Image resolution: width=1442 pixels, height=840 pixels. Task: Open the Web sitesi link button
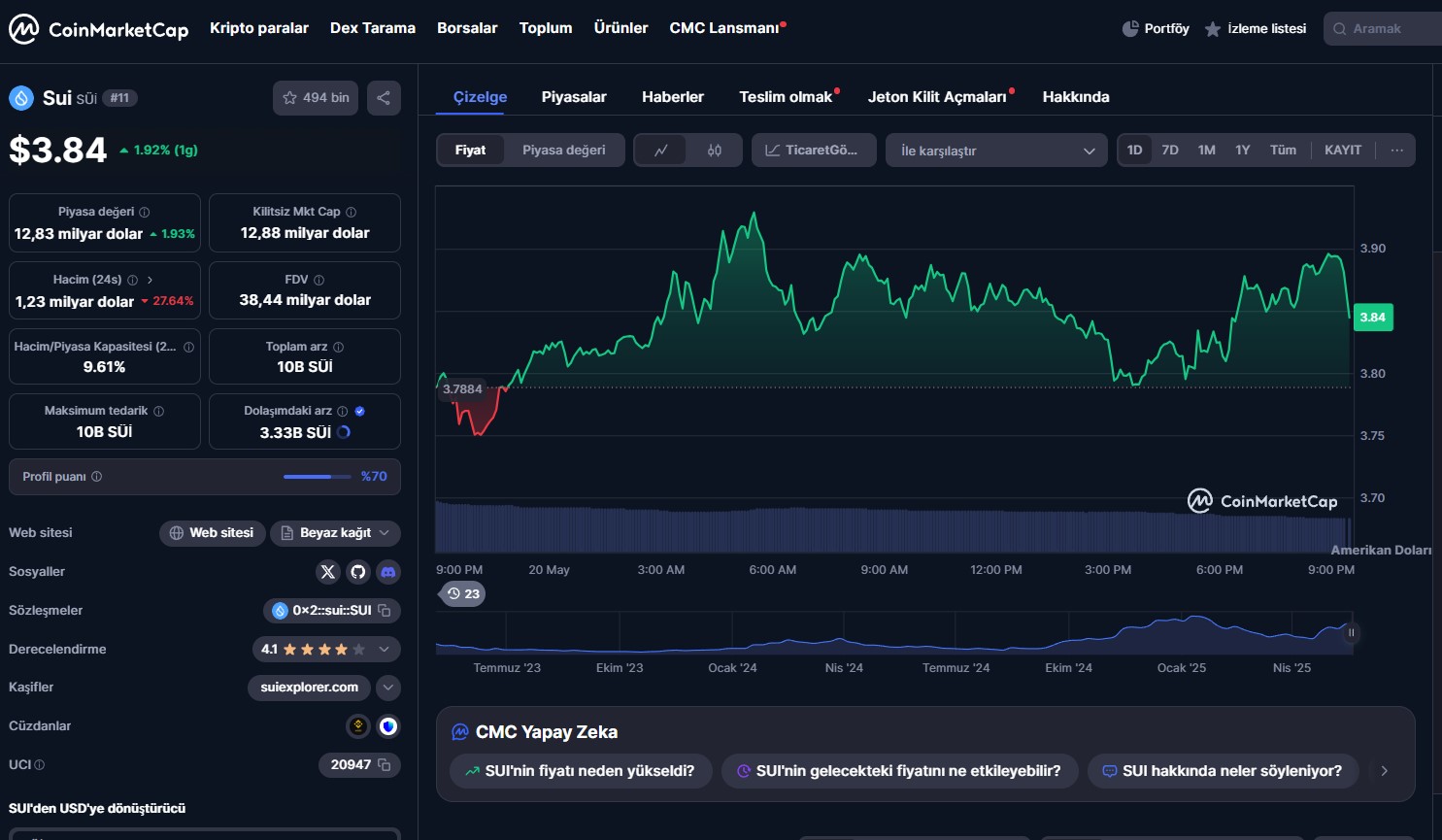pos(213,533)
